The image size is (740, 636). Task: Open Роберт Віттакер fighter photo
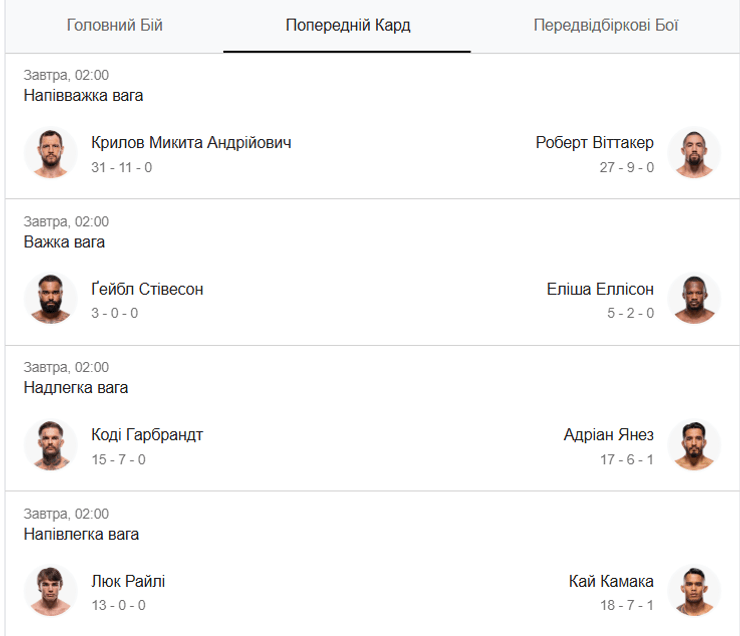694,153
